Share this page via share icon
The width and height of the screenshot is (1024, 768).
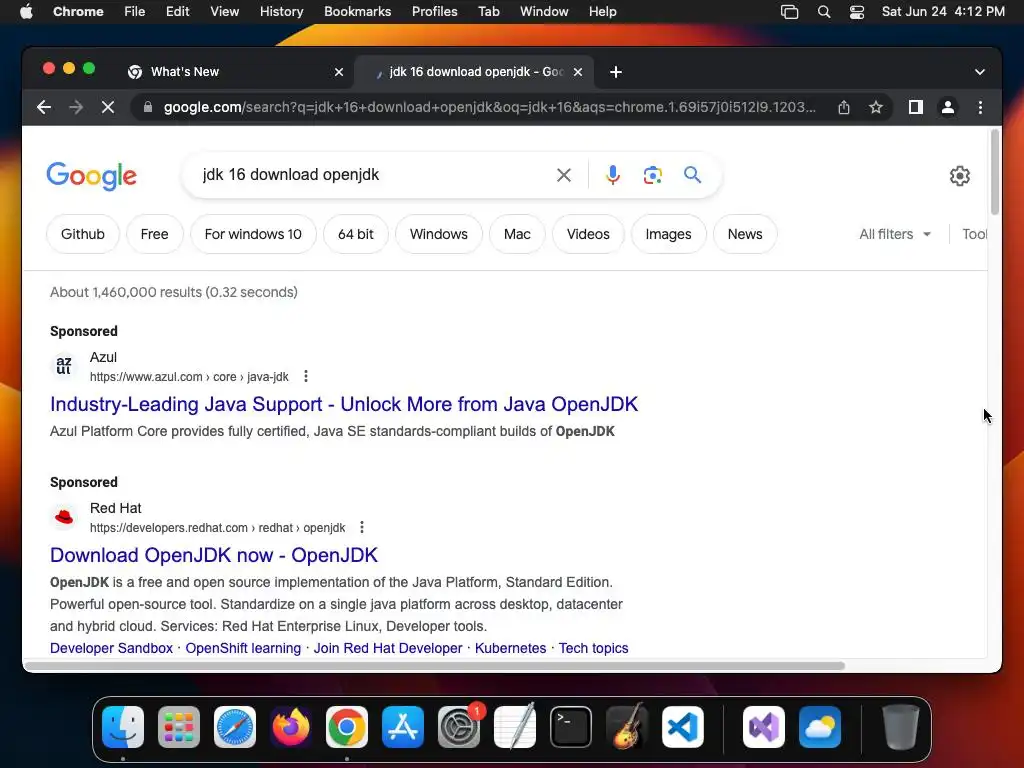point(844,107)
